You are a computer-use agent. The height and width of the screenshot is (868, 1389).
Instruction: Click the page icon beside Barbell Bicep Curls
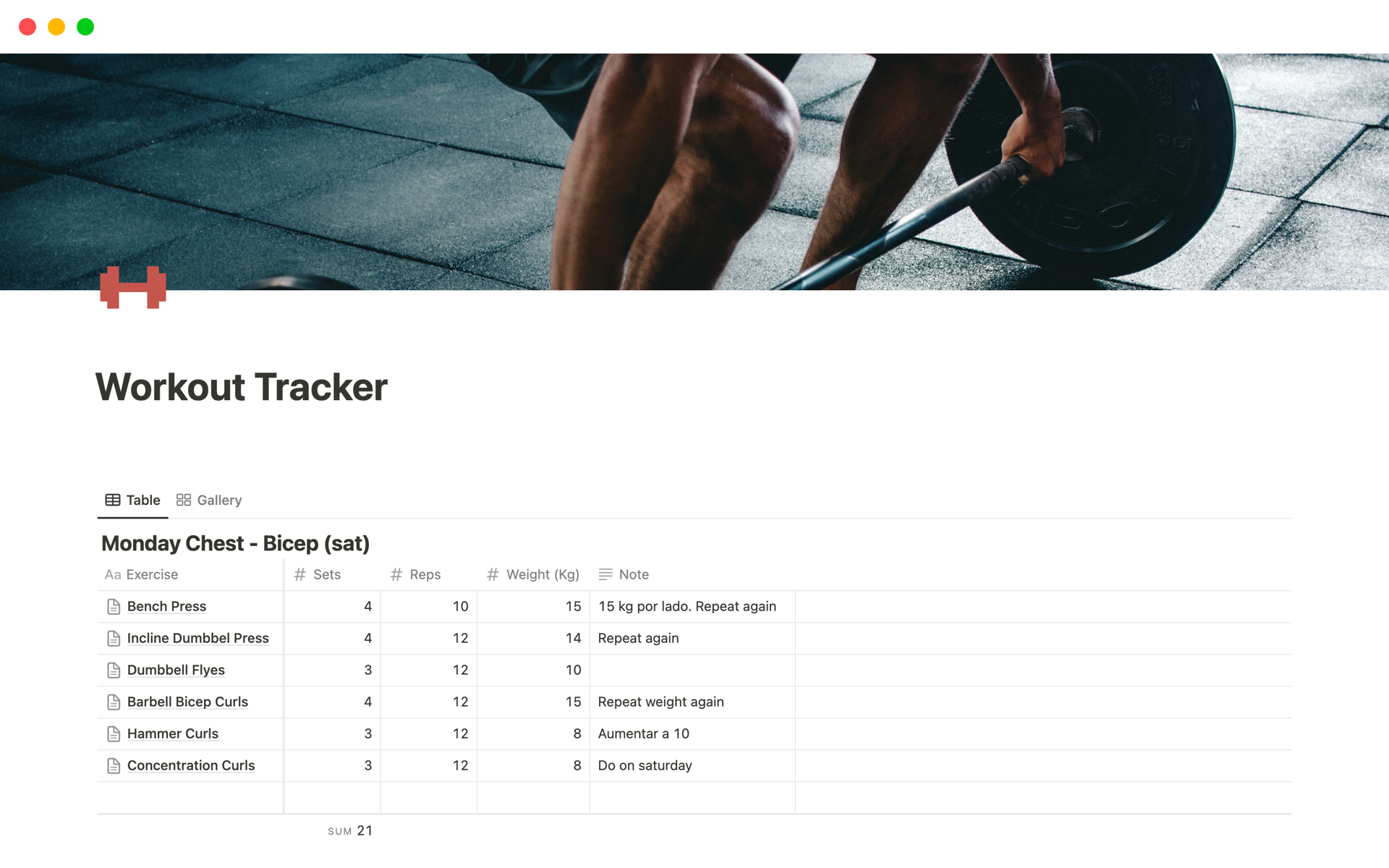coord(114,702)
